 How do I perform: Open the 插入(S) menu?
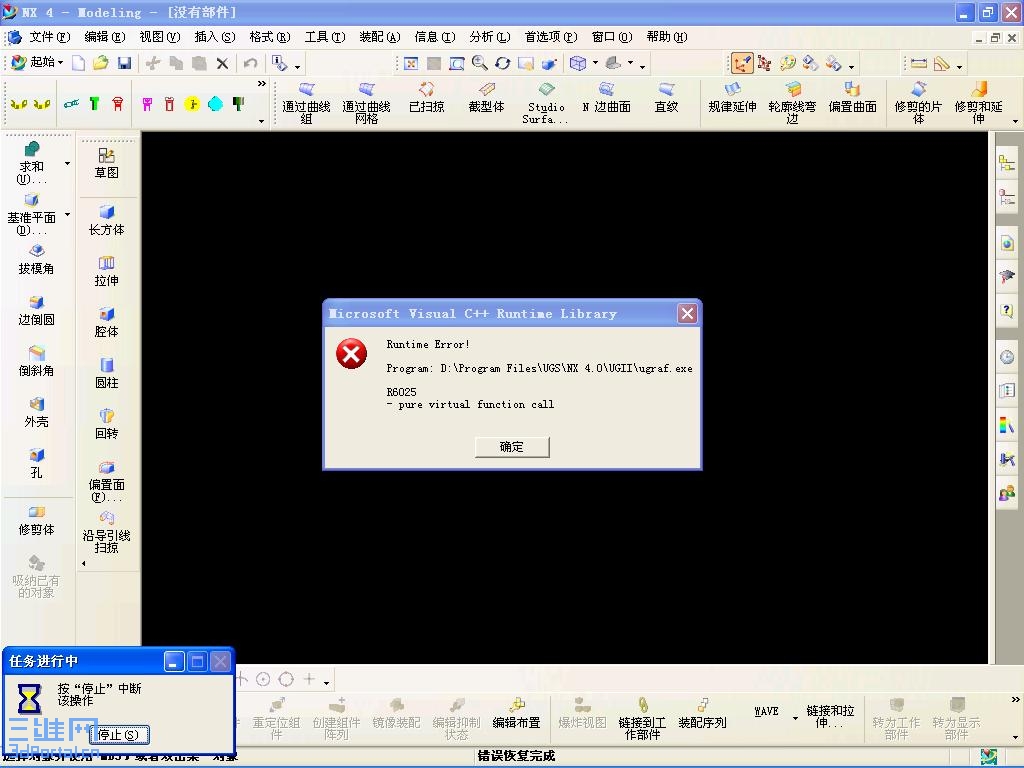[x=214, y=37]
